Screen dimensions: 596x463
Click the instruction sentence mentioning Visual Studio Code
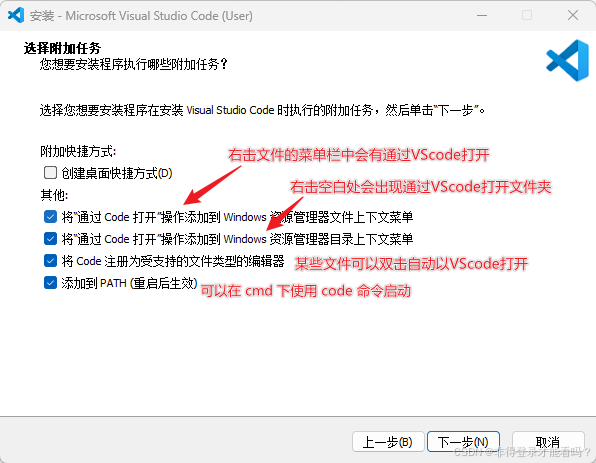click(x=263, y=111)
